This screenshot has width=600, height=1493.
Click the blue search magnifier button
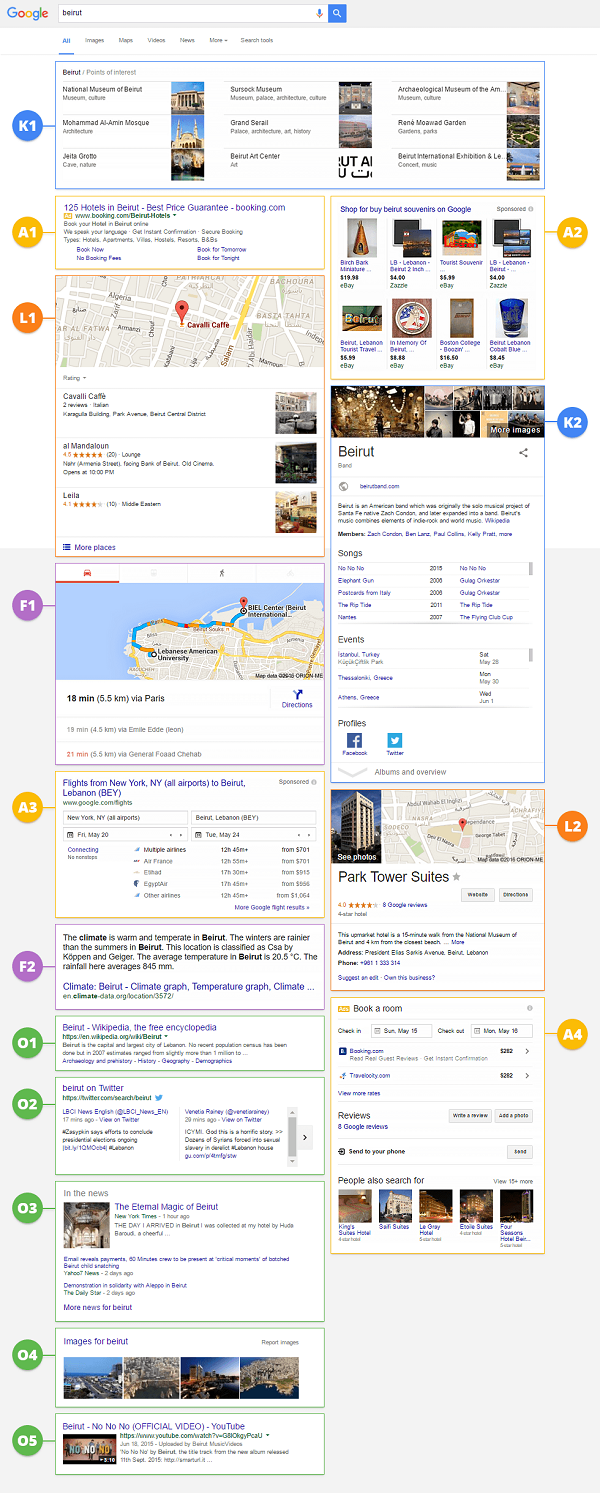coord(337,13)
